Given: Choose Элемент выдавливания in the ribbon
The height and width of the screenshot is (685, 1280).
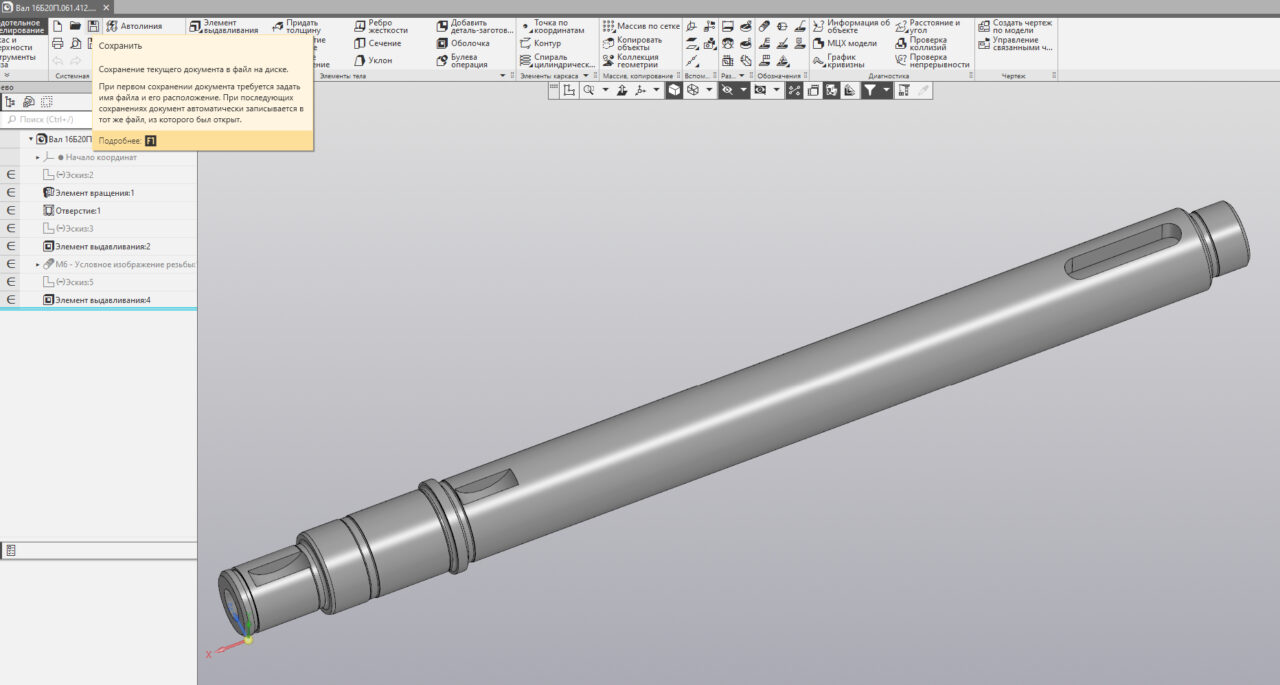Looking at the screenshot, I should pyautogui.click(x=223, y=26).
